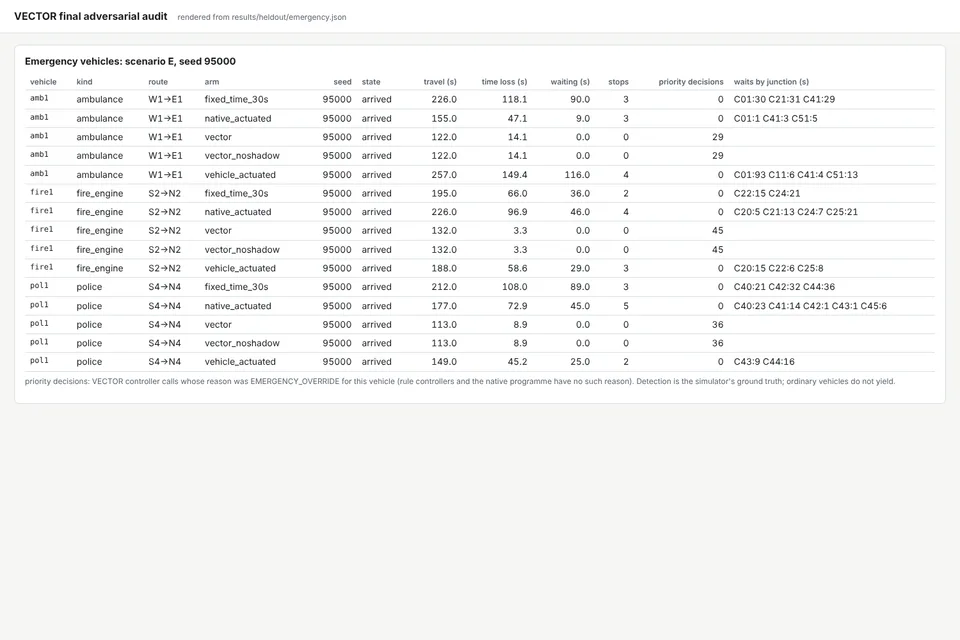Click the "travel (s)" column header

coord(440,81)
